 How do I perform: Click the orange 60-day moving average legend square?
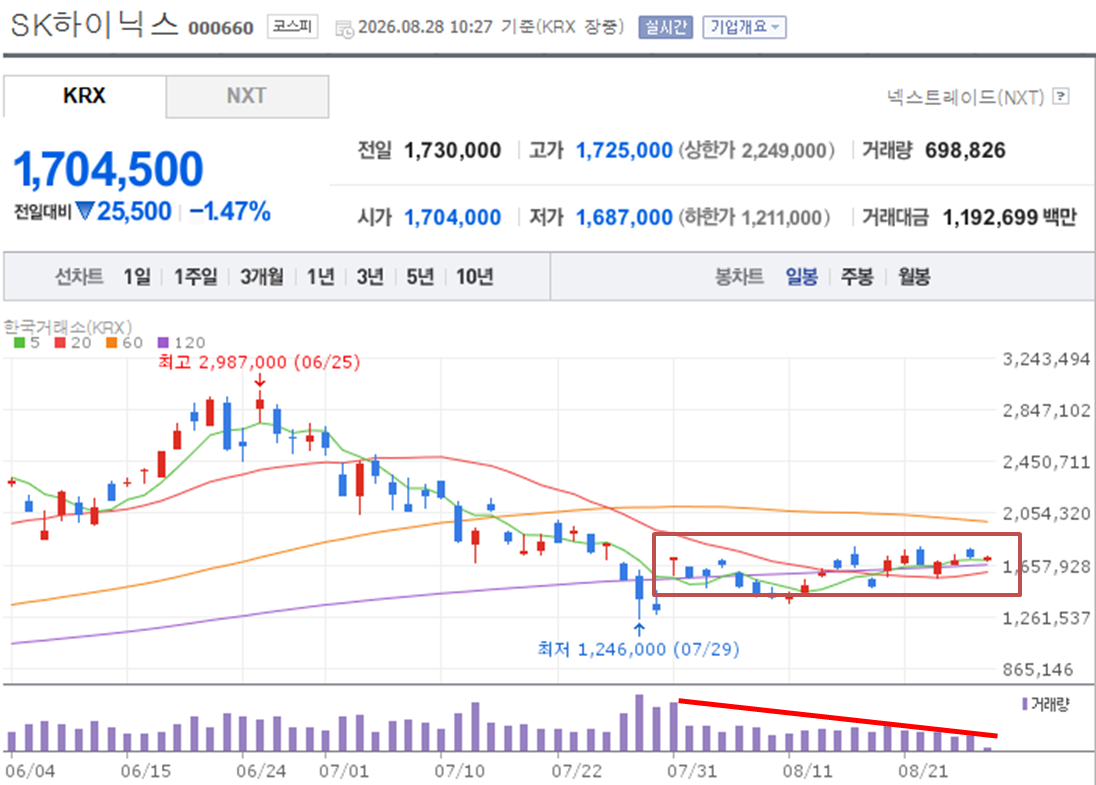111,343
